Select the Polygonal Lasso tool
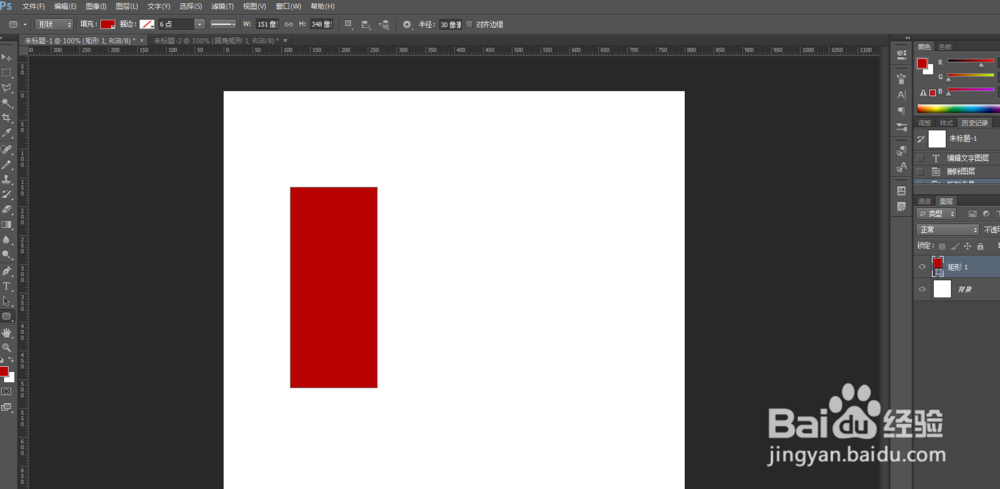 (x=6, y=87)
